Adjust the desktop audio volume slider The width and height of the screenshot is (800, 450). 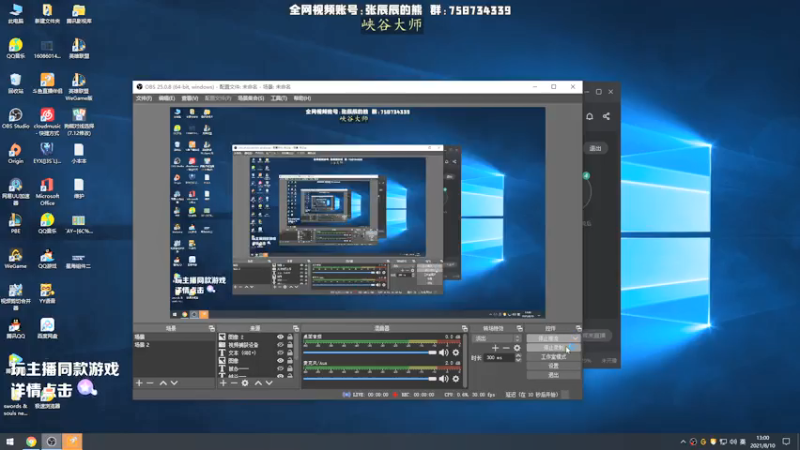tap(370, 353)
